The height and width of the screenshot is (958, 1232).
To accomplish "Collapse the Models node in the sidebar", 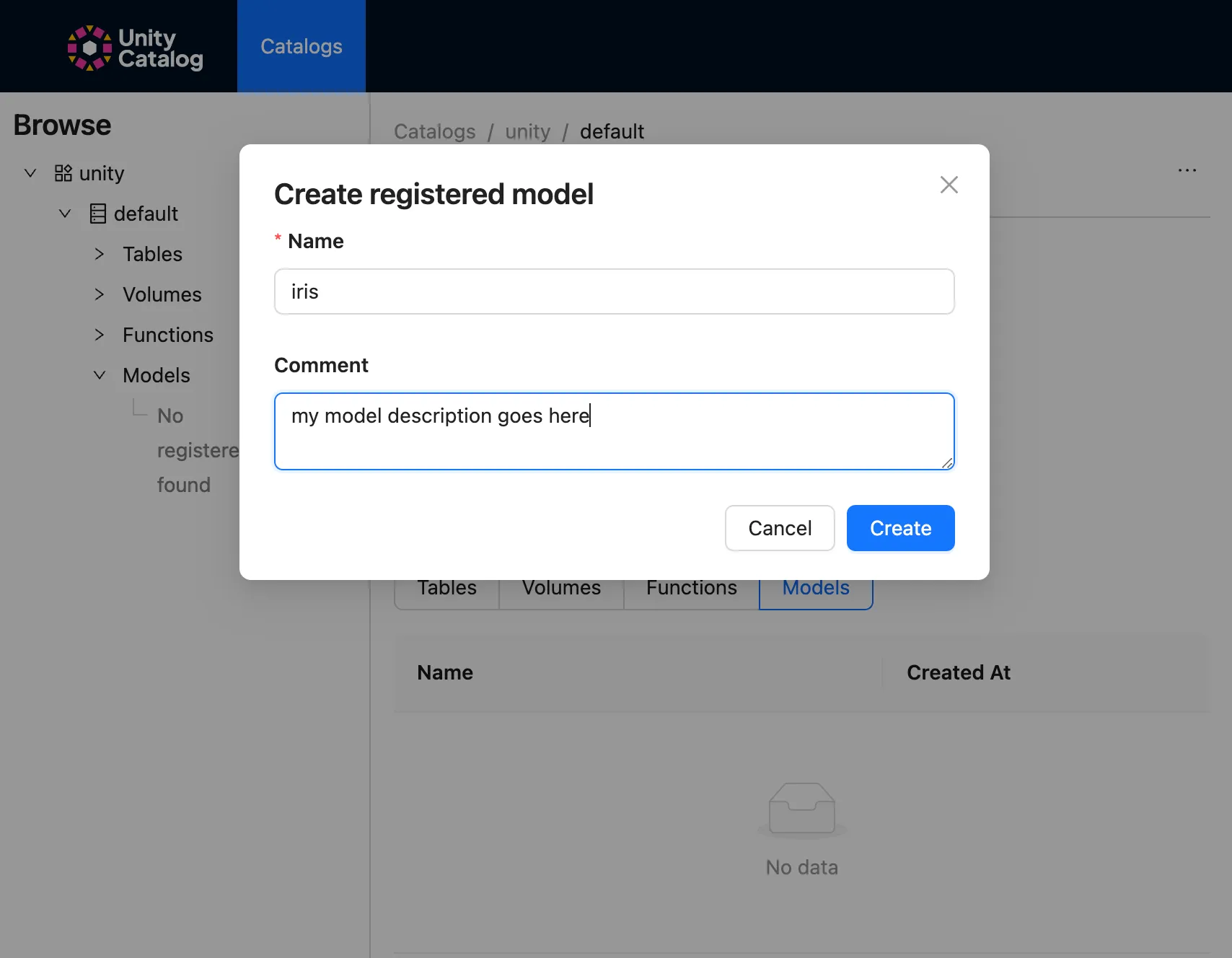I will tap(99, 374).
